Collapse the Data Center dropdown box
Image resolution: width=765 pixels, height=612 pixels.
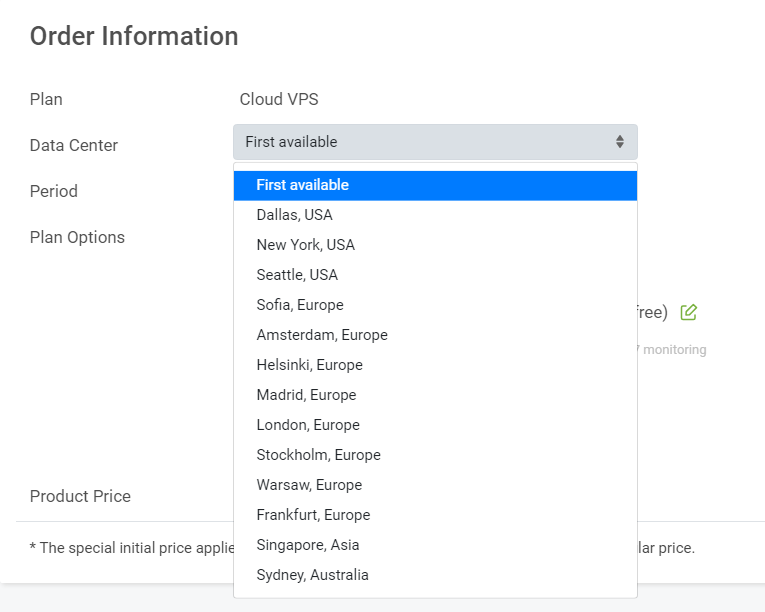pyautogui.click(x=435, y=142)
